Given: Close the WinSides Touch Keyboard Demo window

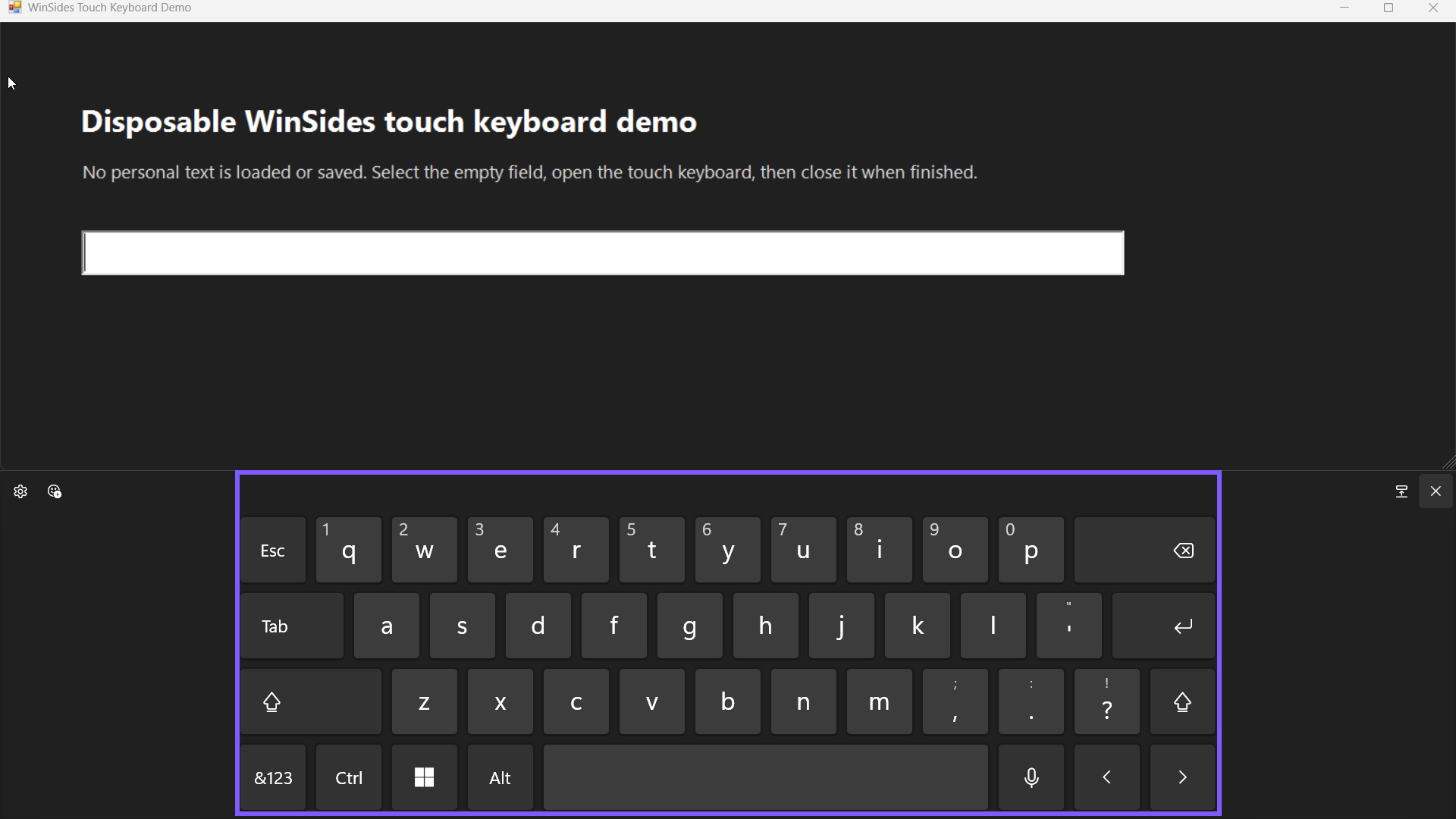Looking at the screenshot, I should click(x=1433, y=8).
